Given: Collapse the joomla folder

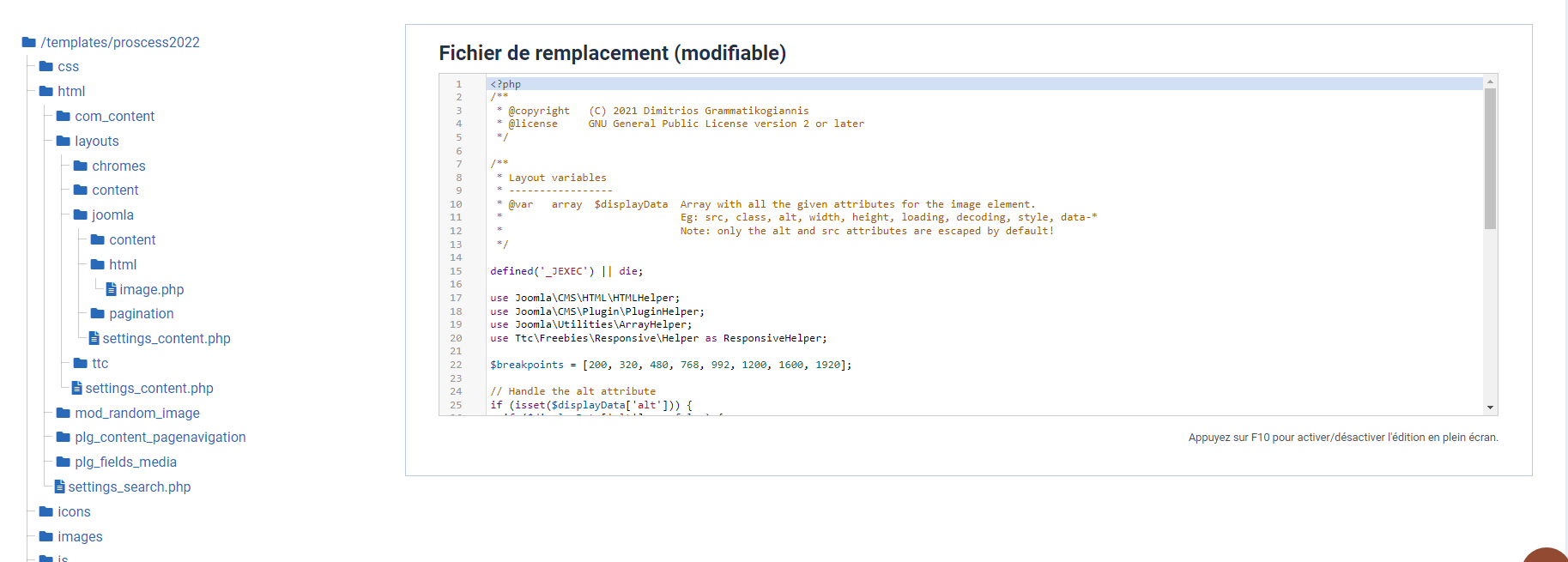Looking at the screenshot, I should pos(113,215).
